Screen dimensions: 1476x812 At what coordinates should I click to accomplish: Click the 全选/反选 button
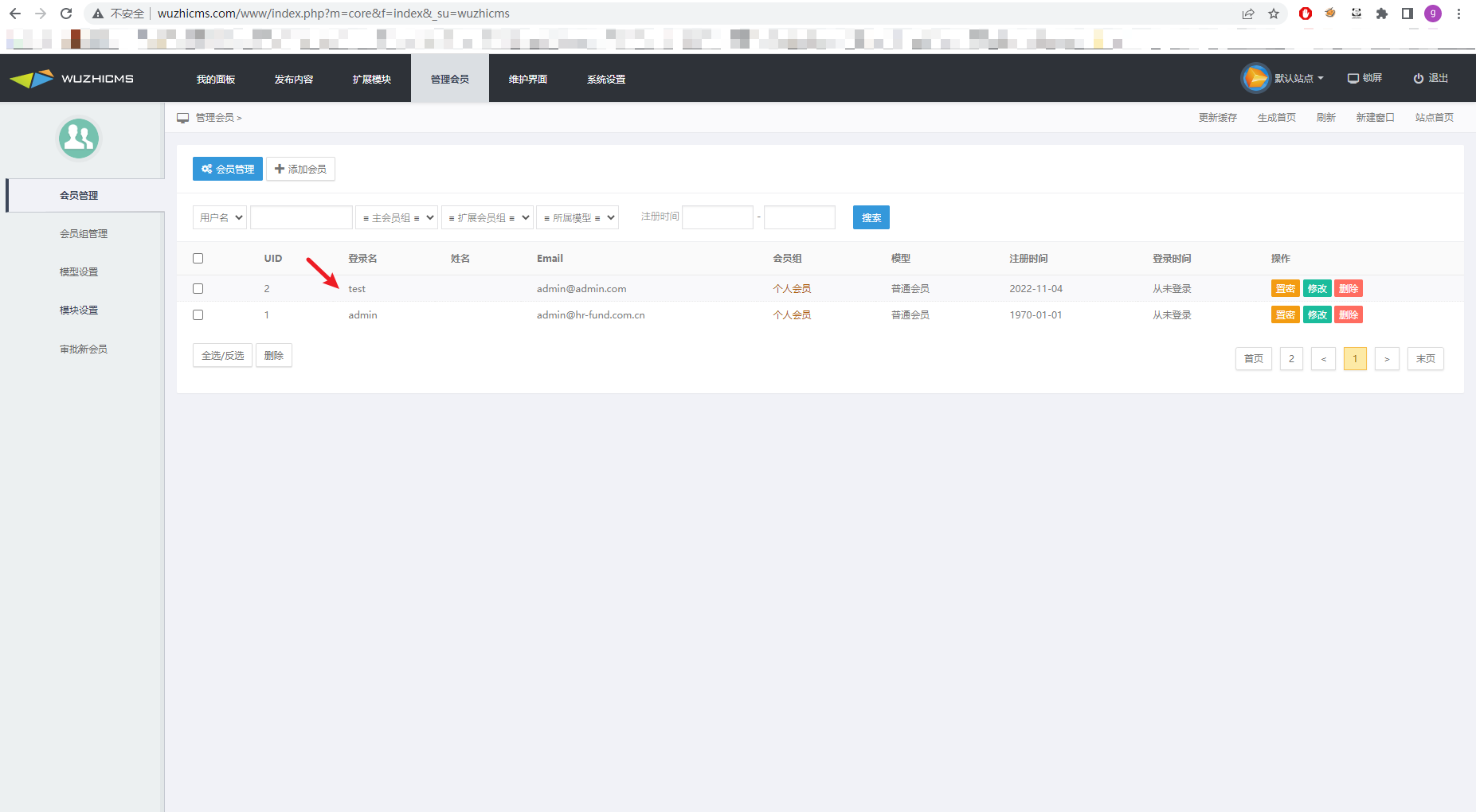(x=223, y=355)
